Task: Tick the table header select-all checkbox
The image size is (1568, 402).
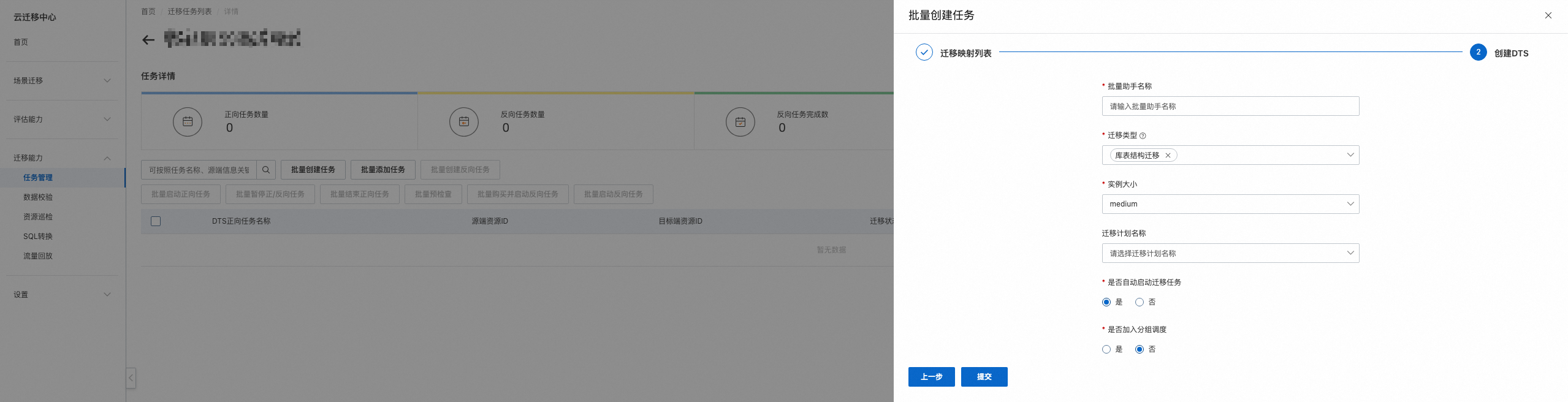Action: [x=156, y=221]
